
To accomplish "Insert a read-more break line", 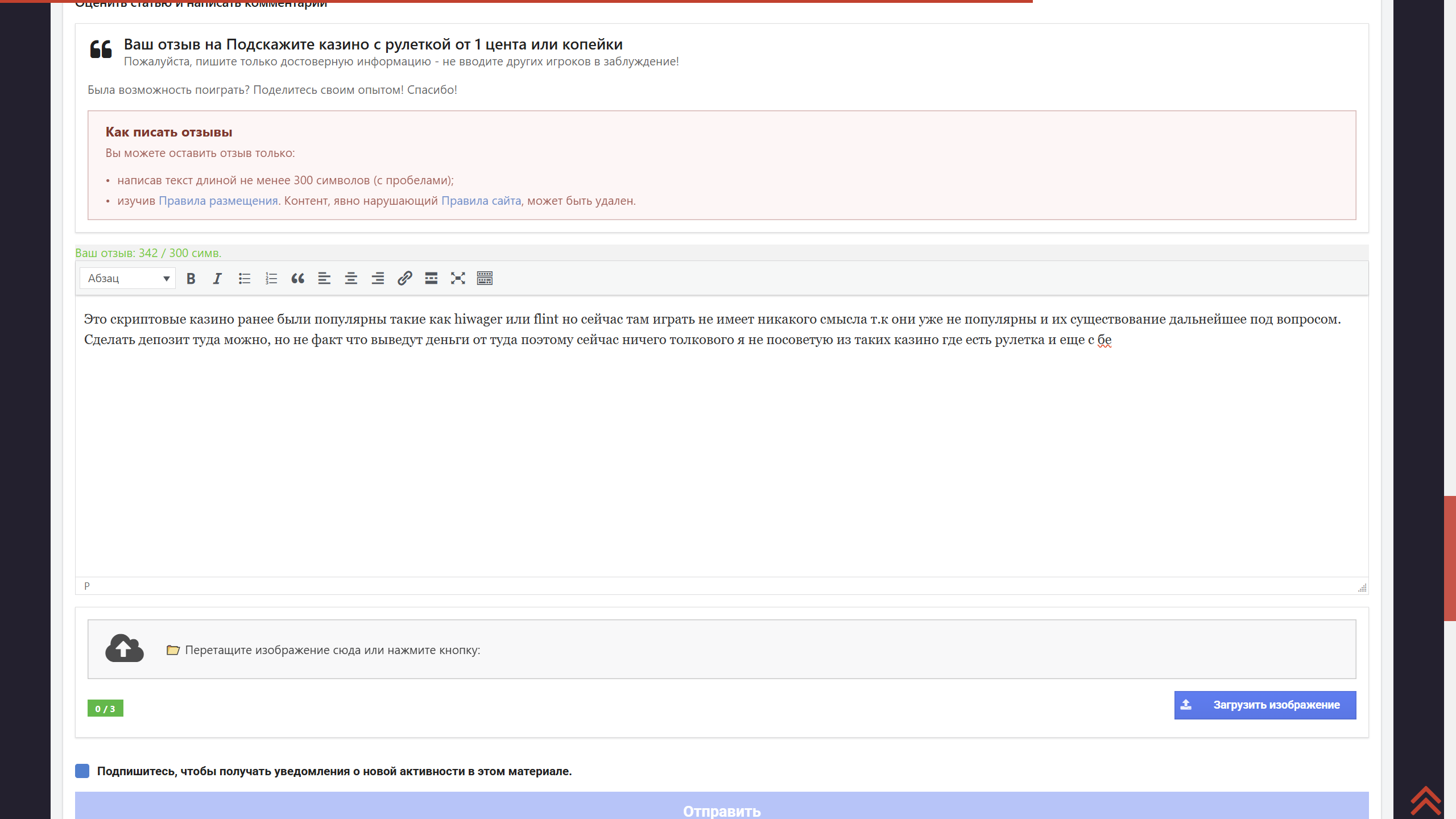I will coord(431,278).
